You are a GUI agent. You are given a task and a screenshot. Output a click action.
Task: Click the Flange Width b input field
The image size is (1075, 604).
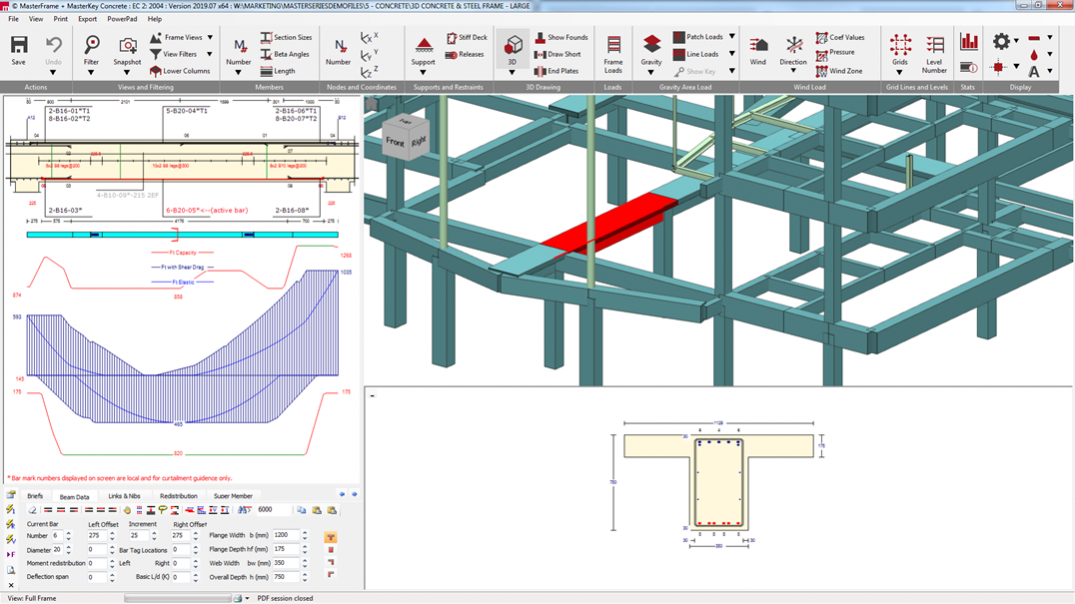point(287,535)
